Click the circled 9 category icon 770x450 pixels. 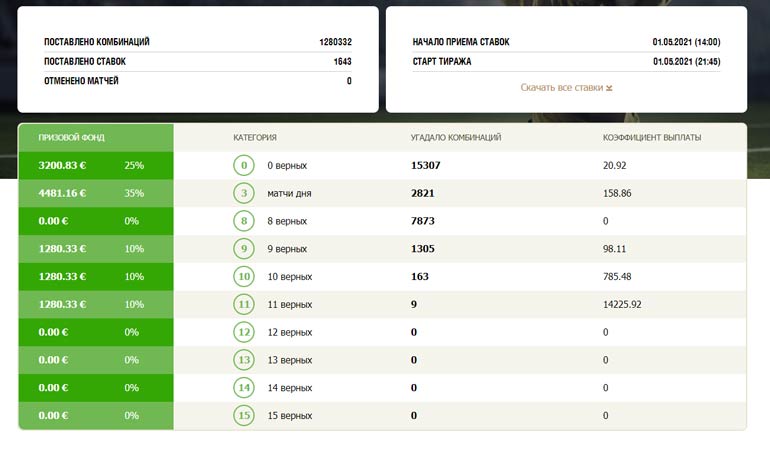(244, 249)
